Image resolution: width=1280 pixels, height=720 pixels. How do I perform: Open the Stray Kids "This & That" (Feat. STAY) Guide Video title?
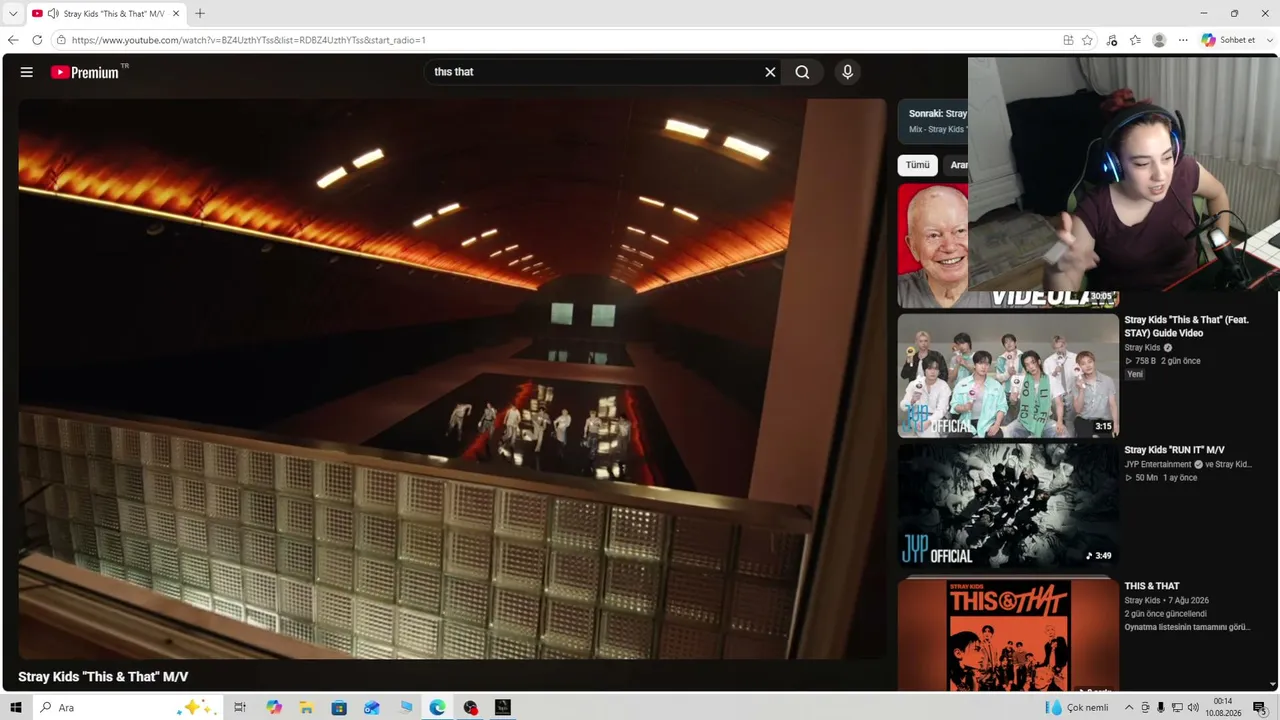1187,326
